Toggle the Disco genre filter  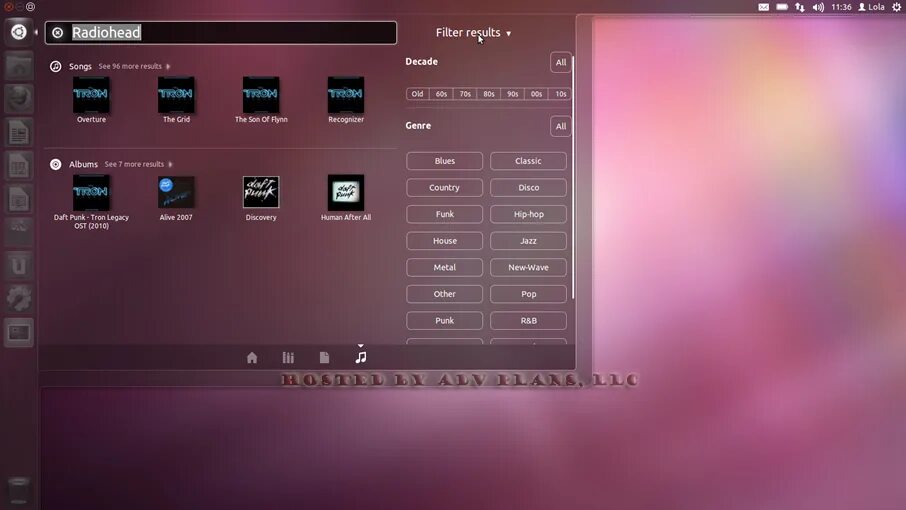528,188
